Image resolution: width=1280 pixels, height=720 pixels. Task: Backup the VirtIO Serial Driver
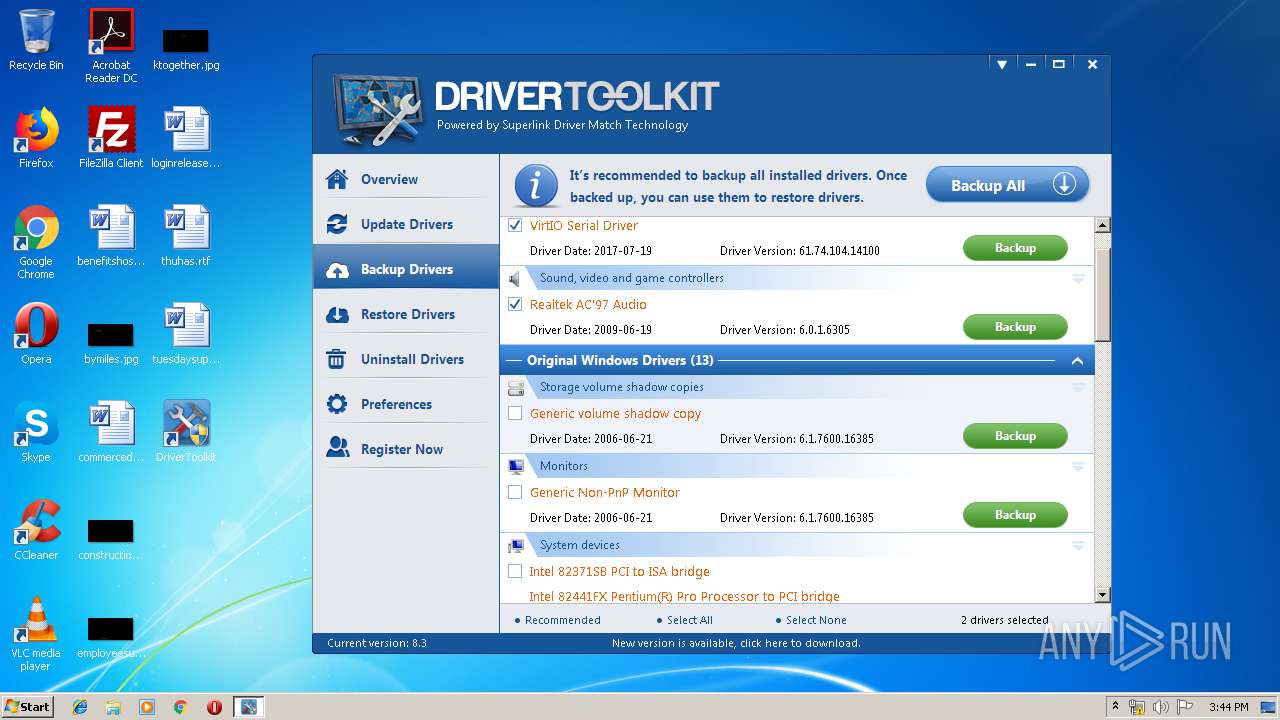[x=1015, y=248]
